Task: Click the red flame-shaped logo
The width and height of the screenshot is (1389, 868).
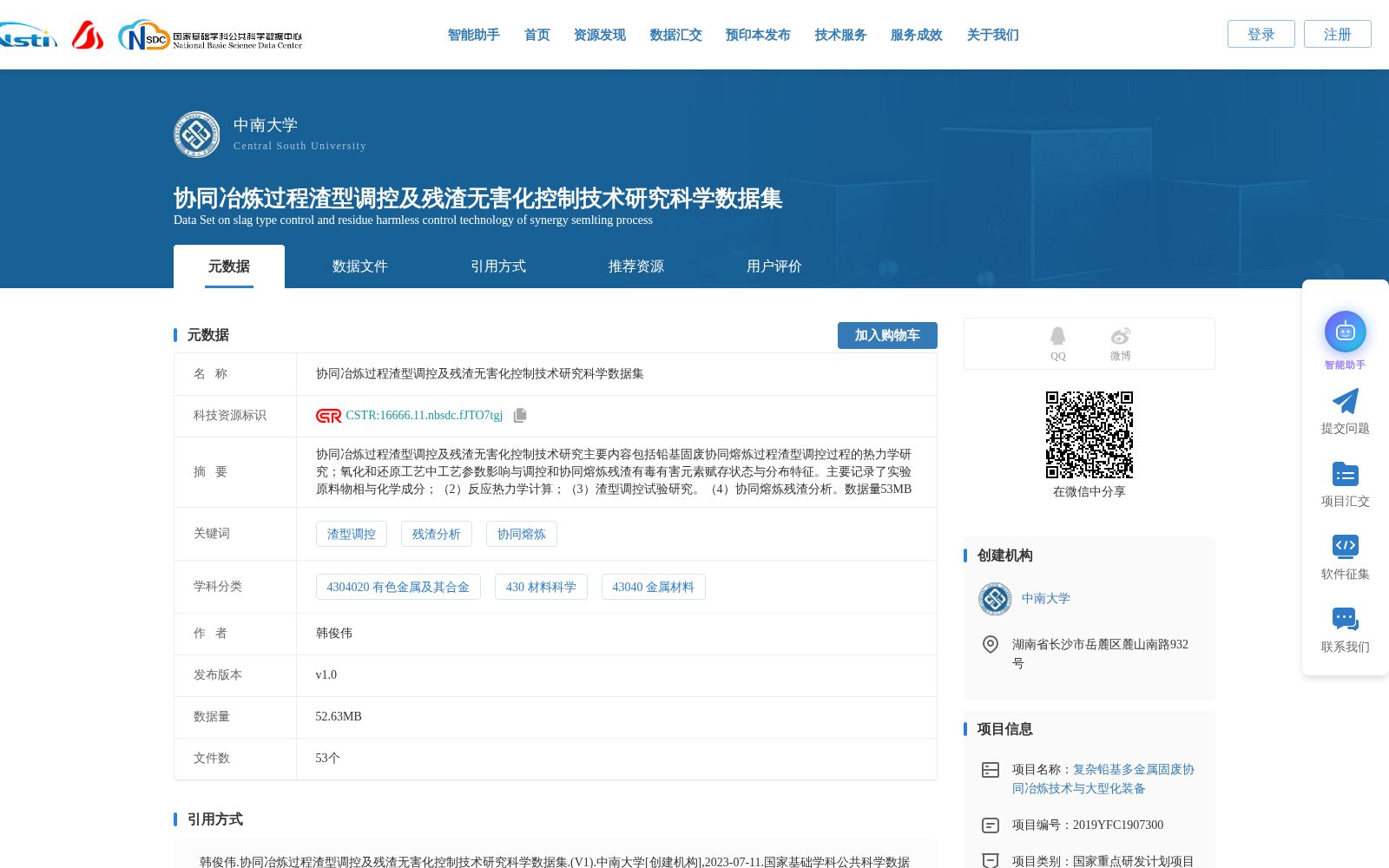Action: [88, 35]
